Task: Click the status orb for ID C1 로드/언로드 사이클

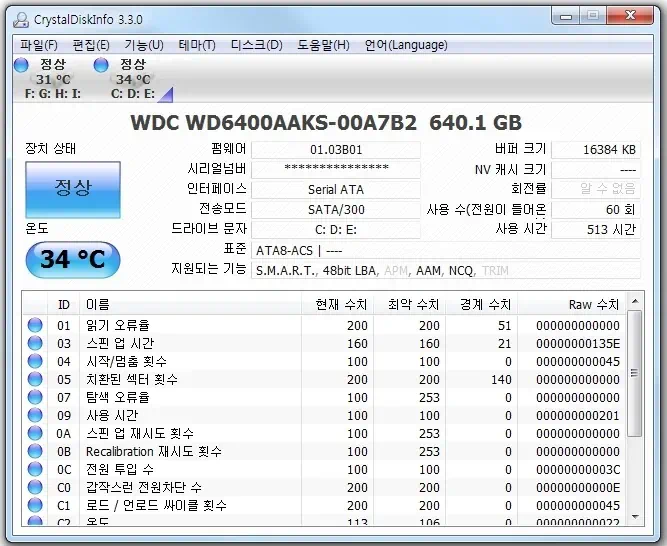Action: tap(35, 505)
